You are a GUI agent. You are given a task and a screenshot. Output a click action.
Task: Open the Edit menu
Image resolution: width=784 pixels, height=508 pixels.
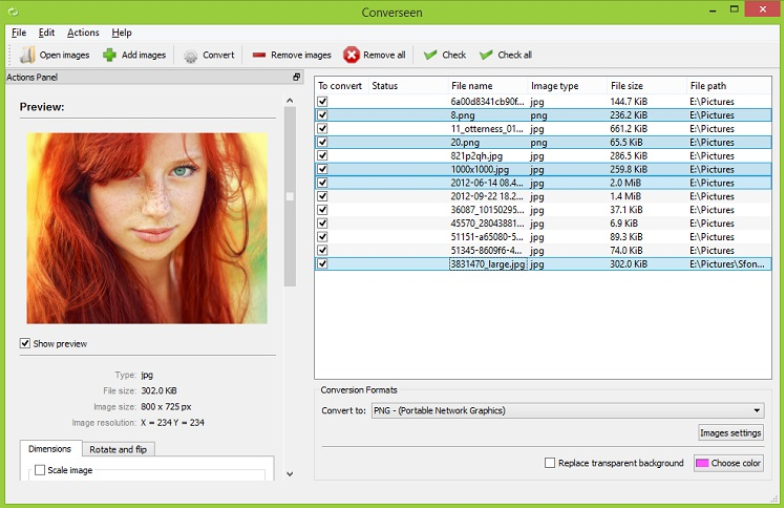tap(47, 33)
